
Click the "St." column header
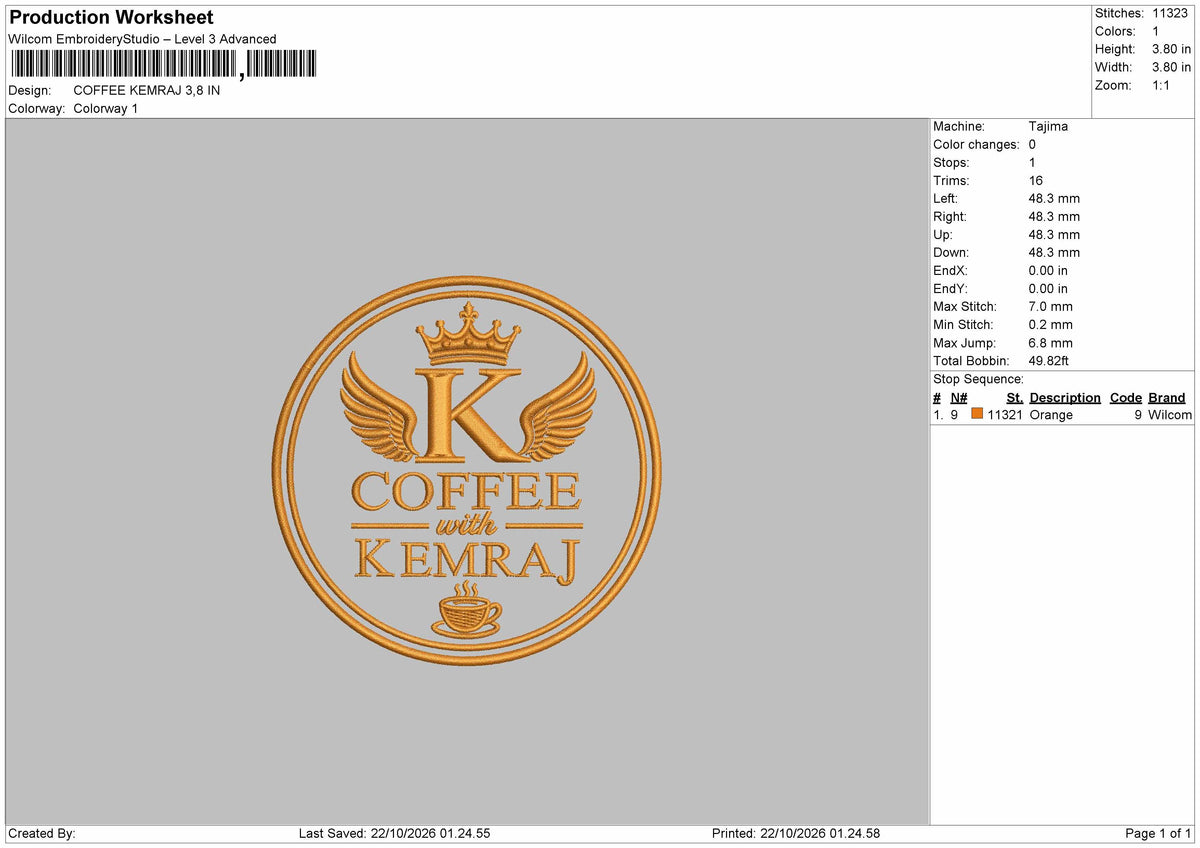(1015, 397)
